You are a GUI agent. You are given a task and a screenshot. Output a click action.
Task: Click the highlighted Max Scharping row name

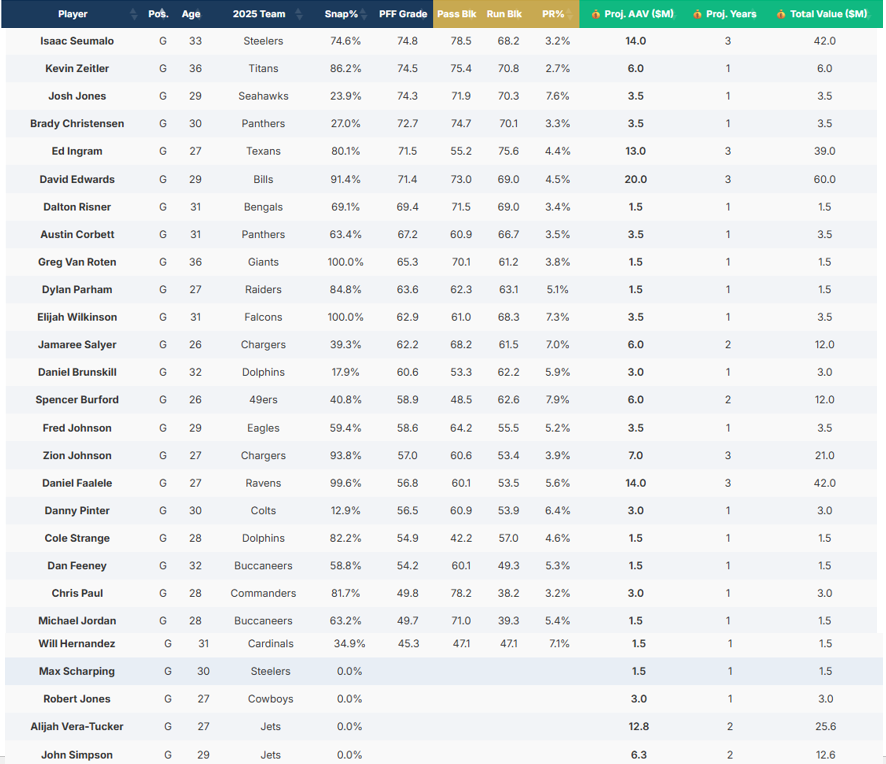point(77,671)
